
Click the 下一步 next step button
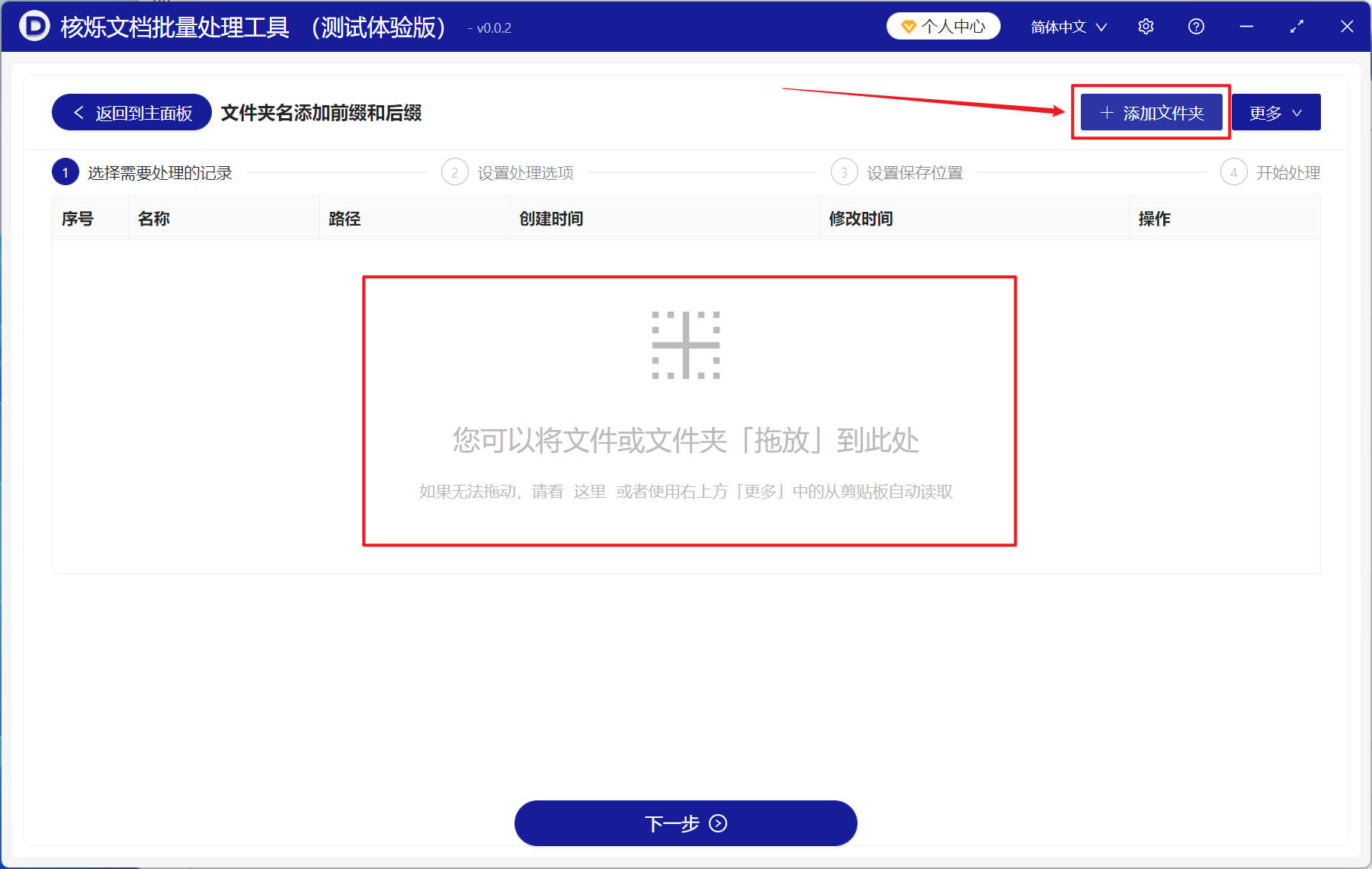click(686, 823)
